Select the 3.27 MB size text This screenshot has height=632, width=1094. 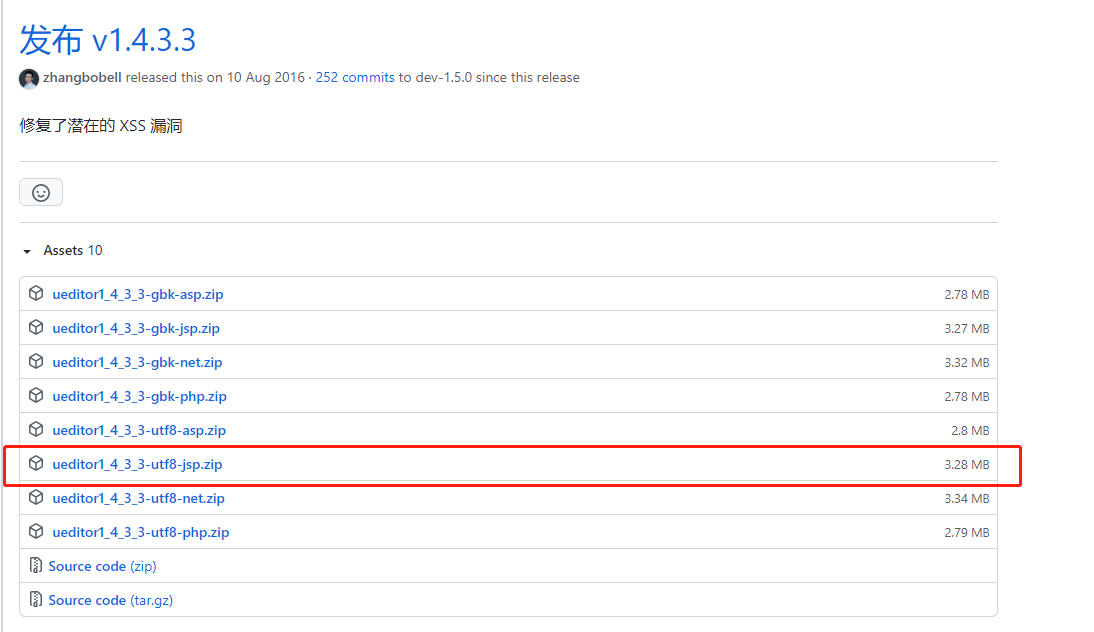point(966,329)
